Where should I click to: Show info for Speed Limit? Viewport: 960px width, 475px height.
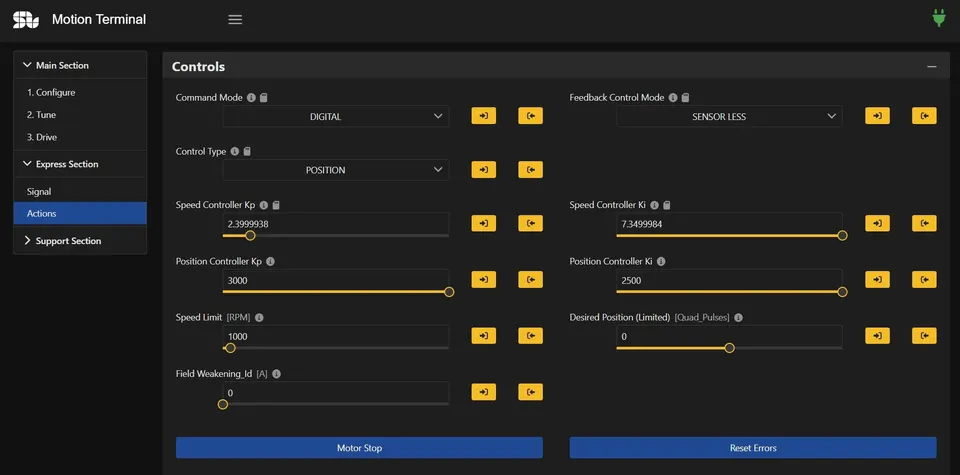click(259, 318)
